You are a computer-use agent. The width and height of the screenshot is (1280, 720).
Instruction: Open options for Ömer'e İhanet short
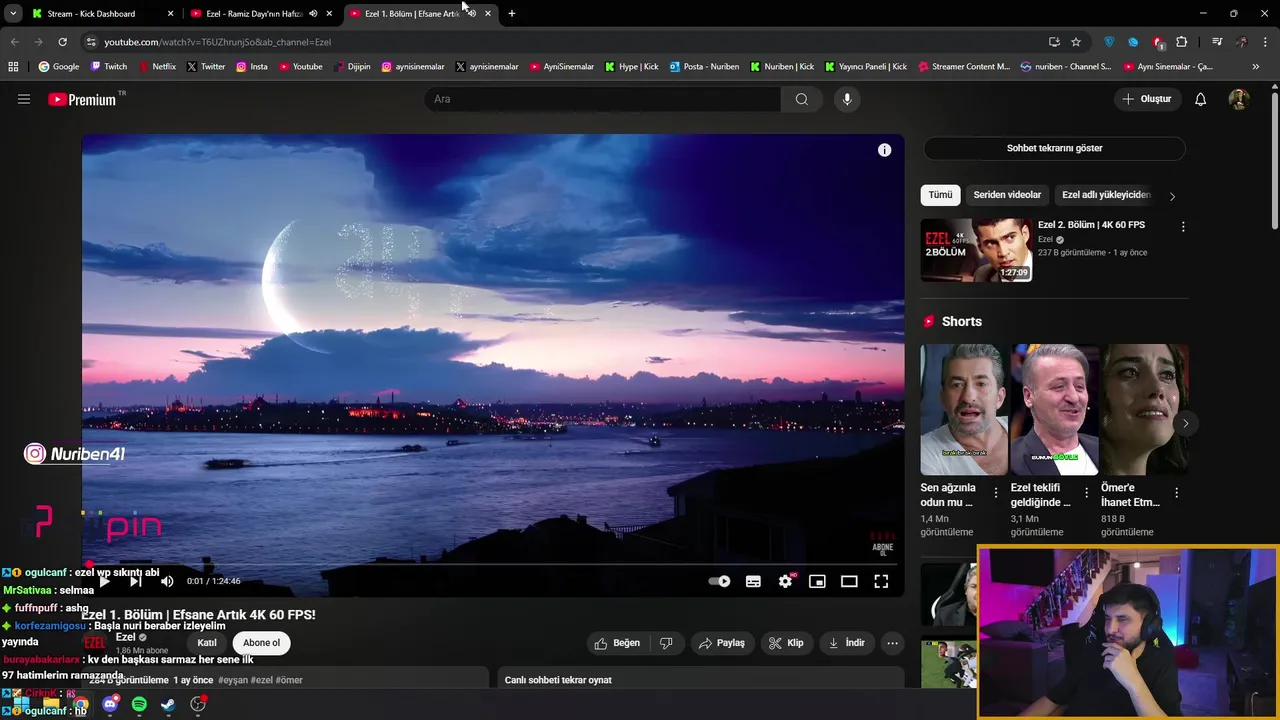click(1176, 493)
